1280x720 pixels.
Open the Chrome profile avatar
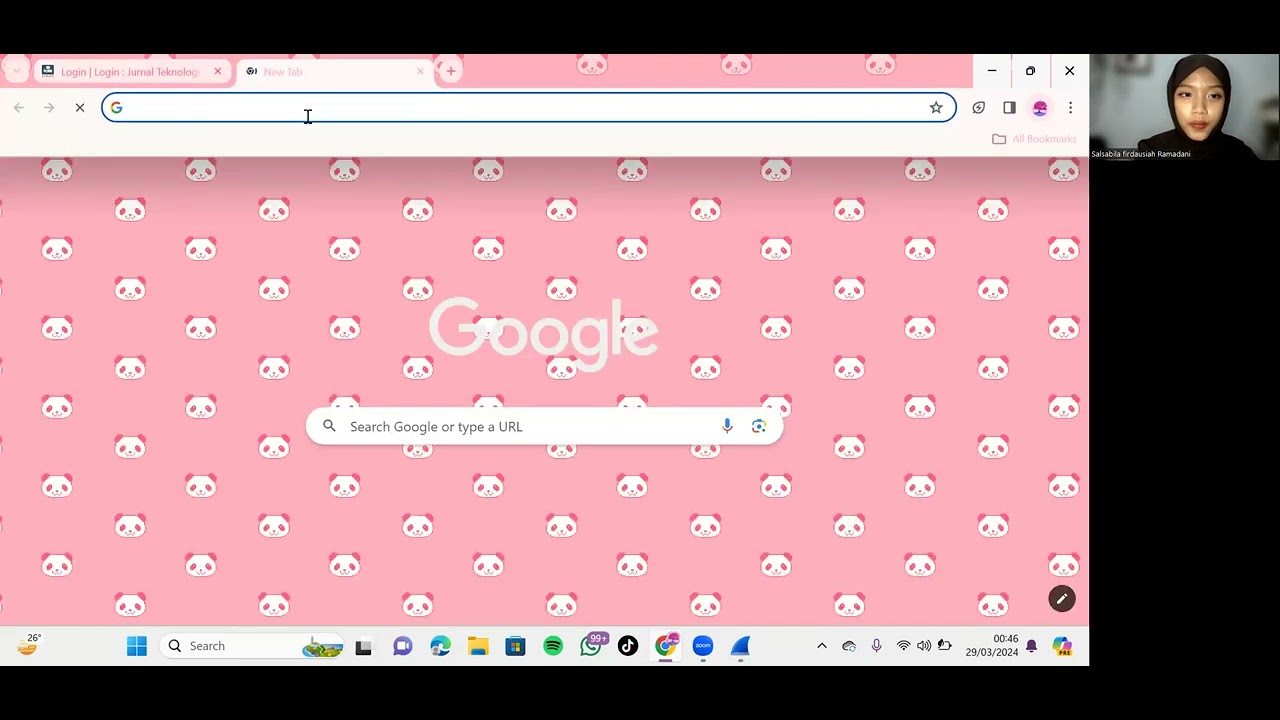(1040, 107)
